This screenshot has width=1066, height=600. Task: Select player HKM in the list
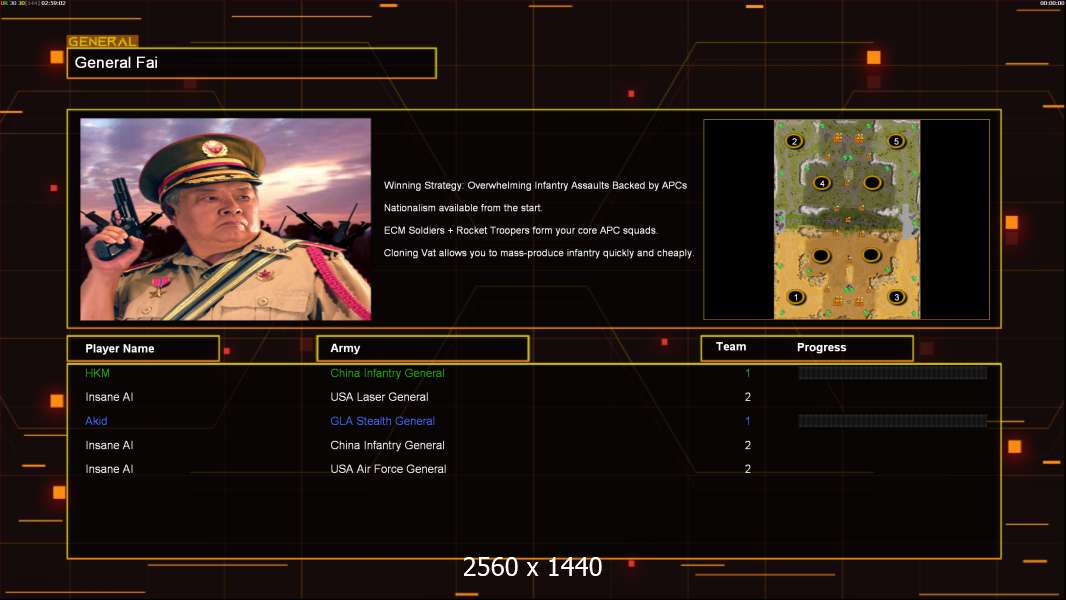tap(97, 373)
